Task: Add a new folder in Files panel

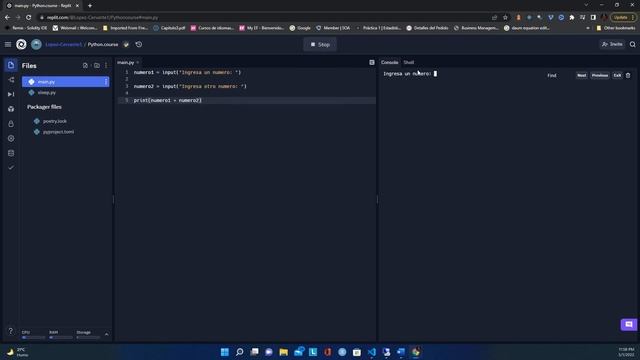Action: pos(97,65)
